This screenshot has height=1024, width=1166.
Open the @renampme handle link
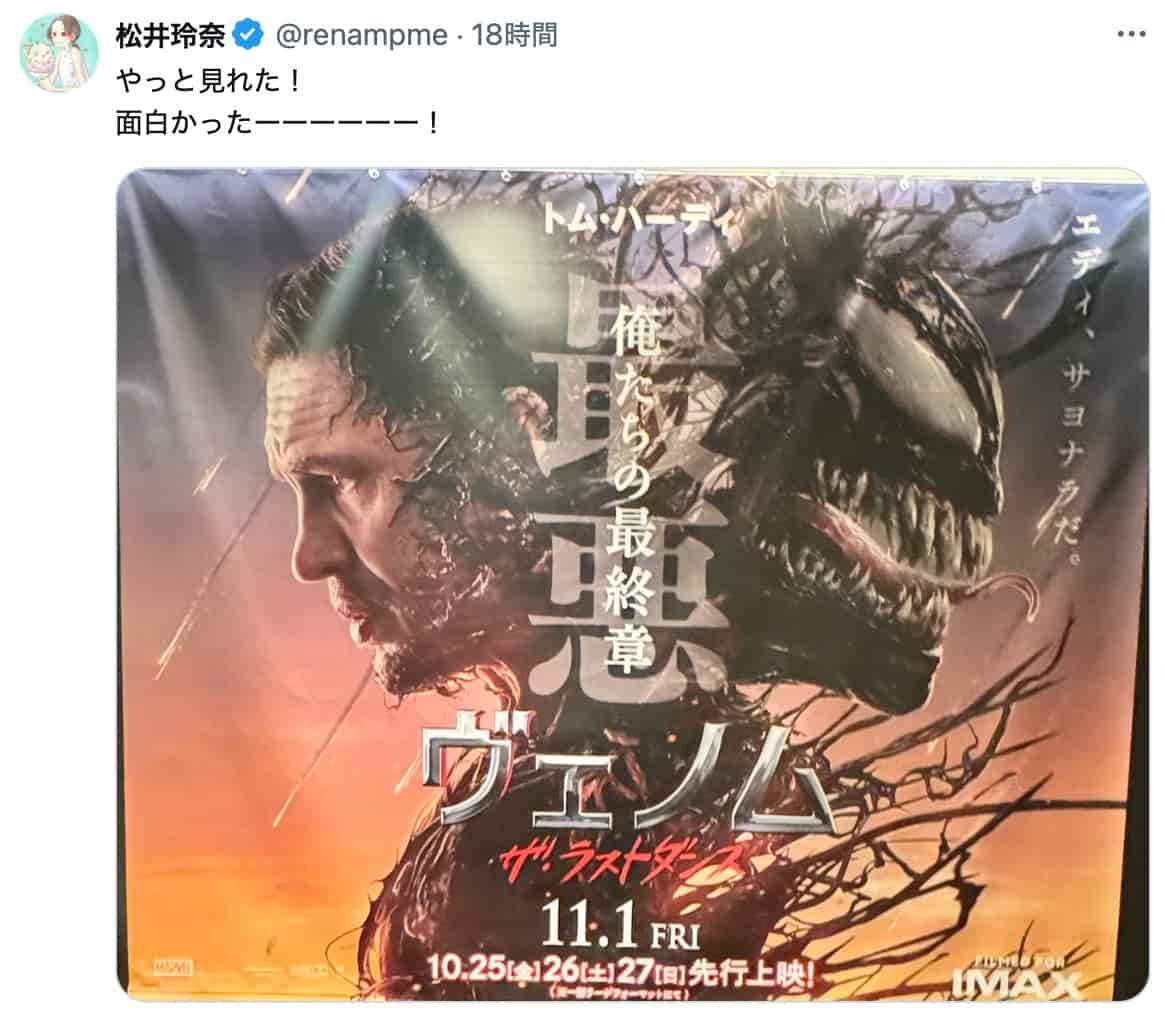pyautogui.click(x=362, y=35)
